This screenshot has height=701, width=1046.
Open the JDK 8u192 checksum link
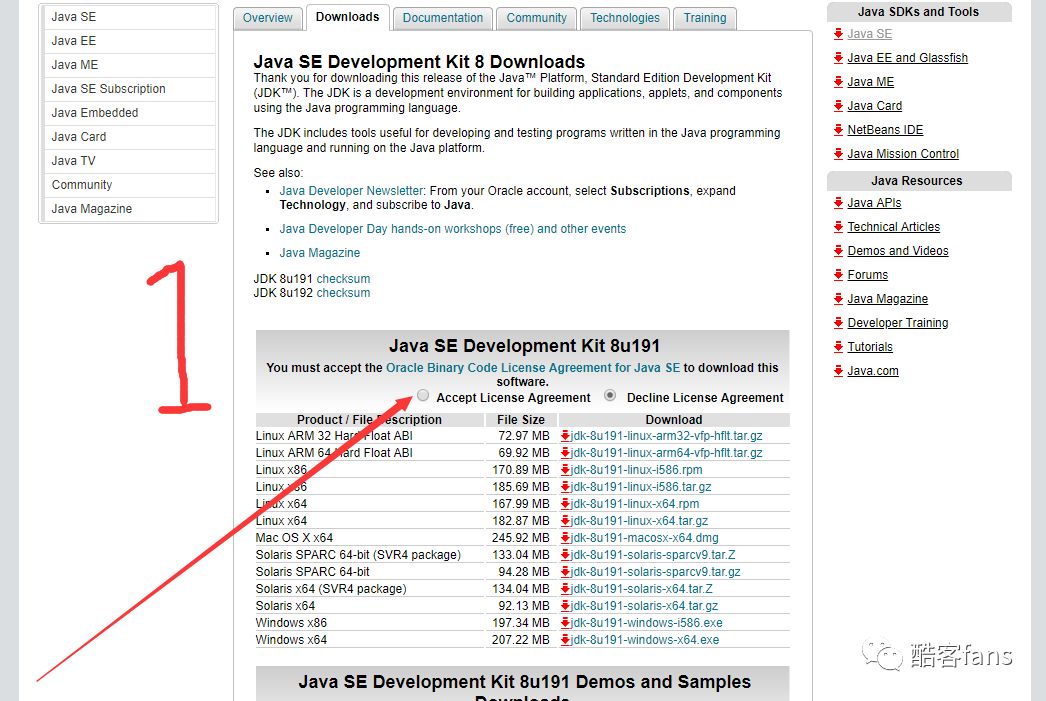343,293
